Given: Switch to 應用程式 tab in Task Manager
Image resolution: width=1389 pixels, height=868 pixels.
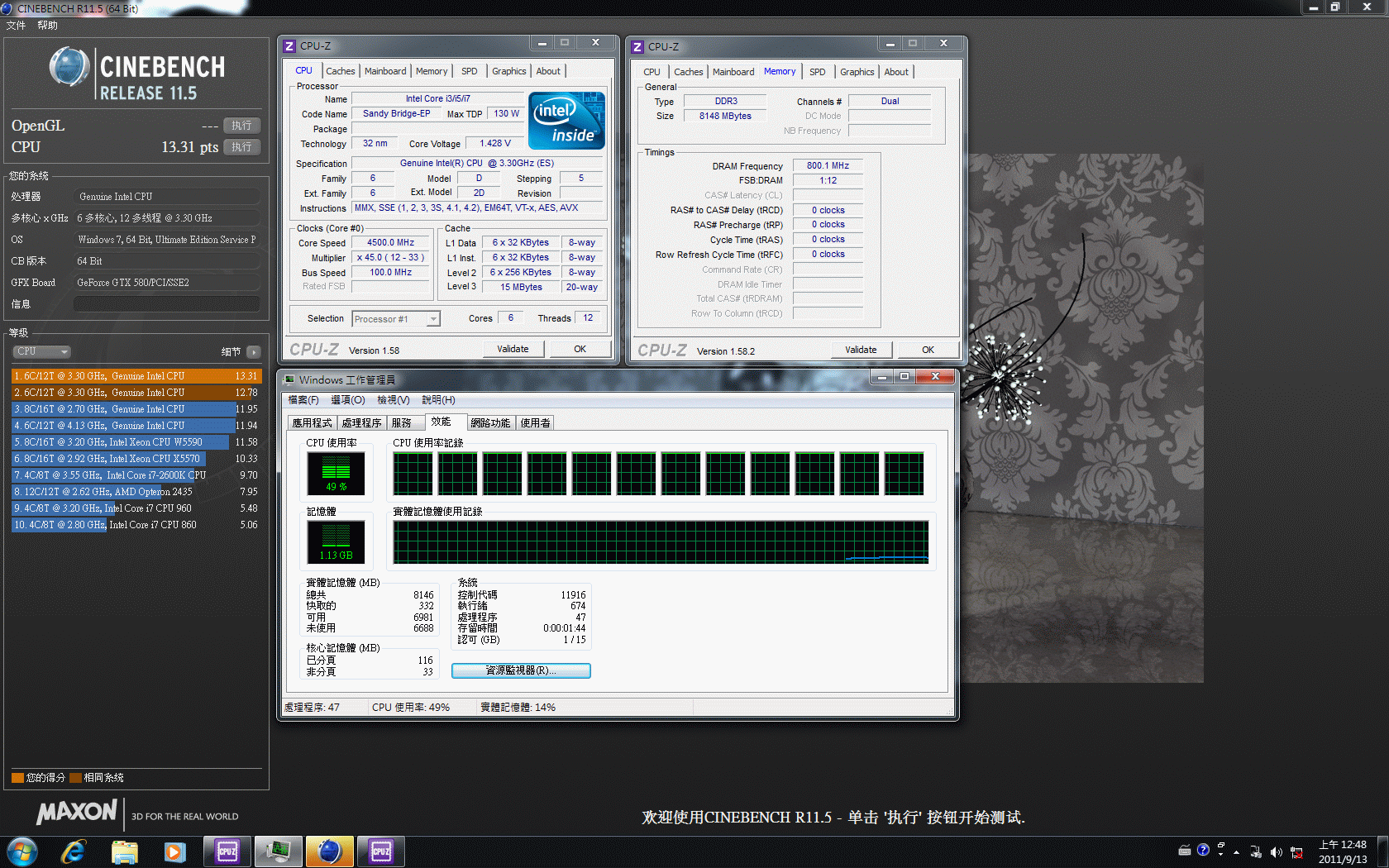Looking at the screenshot, I should (x=313, y=422).
